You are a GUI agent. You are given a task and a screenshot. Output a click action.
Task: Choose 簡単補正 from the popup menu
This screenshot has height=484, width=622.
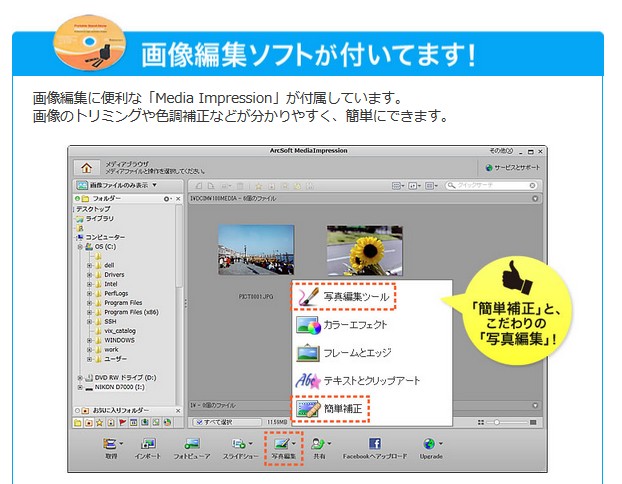click(331, 409)
